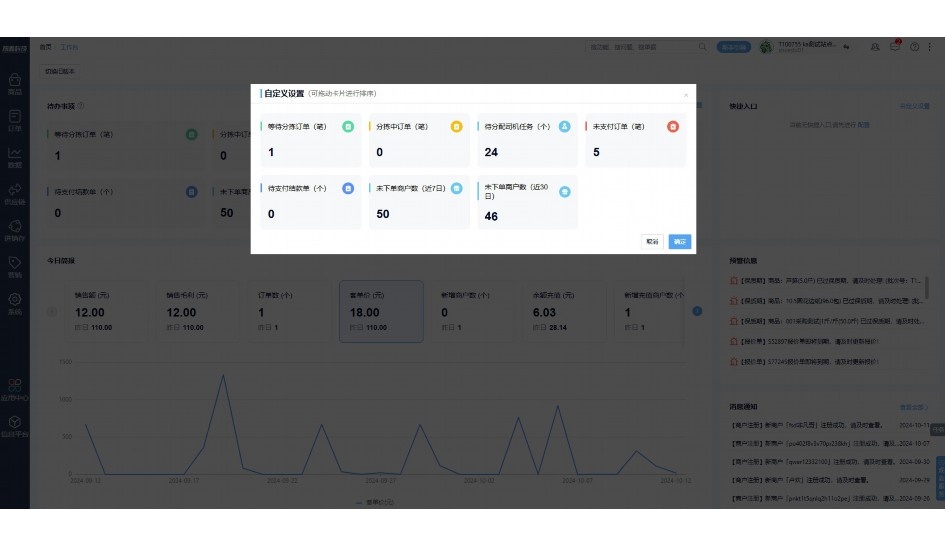Click the 未下单商户数 (近30日) card icon

pyautogui.click(x=564, y=191)
